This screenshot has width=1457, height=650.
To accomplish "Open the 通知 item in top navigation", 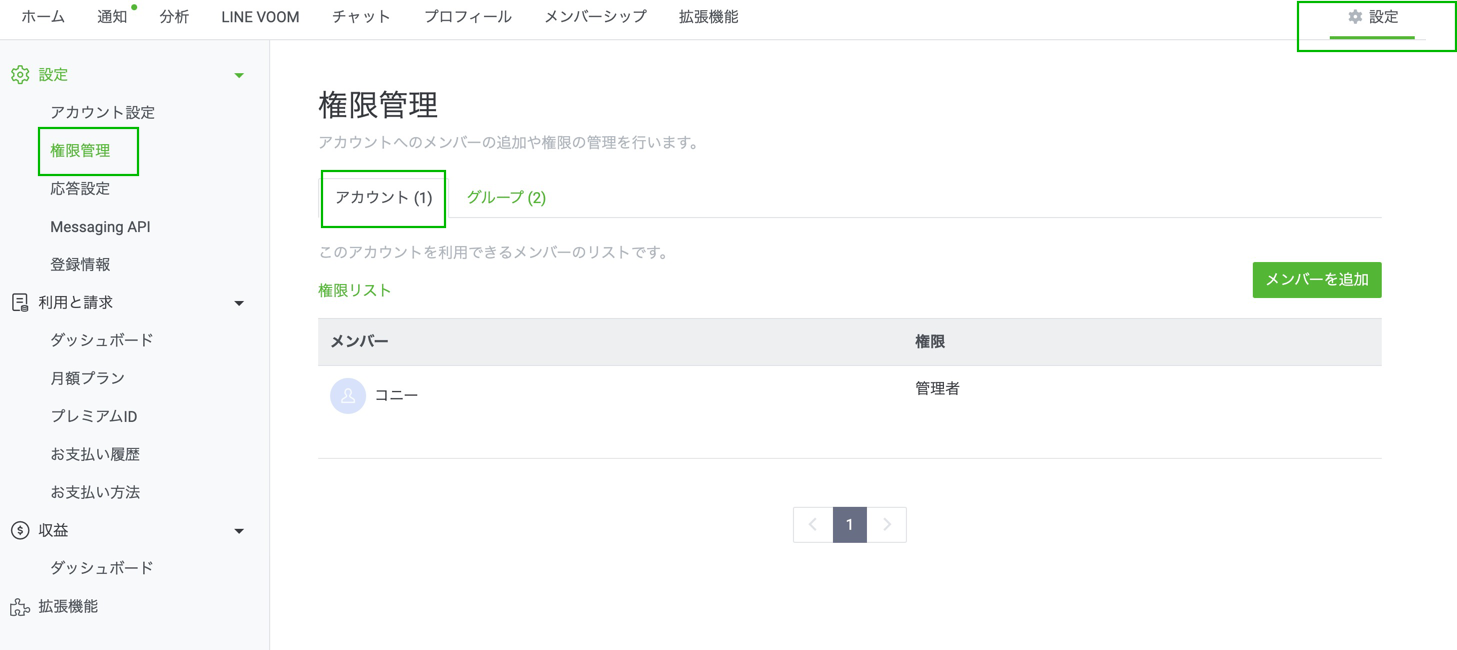I will 112,17.
